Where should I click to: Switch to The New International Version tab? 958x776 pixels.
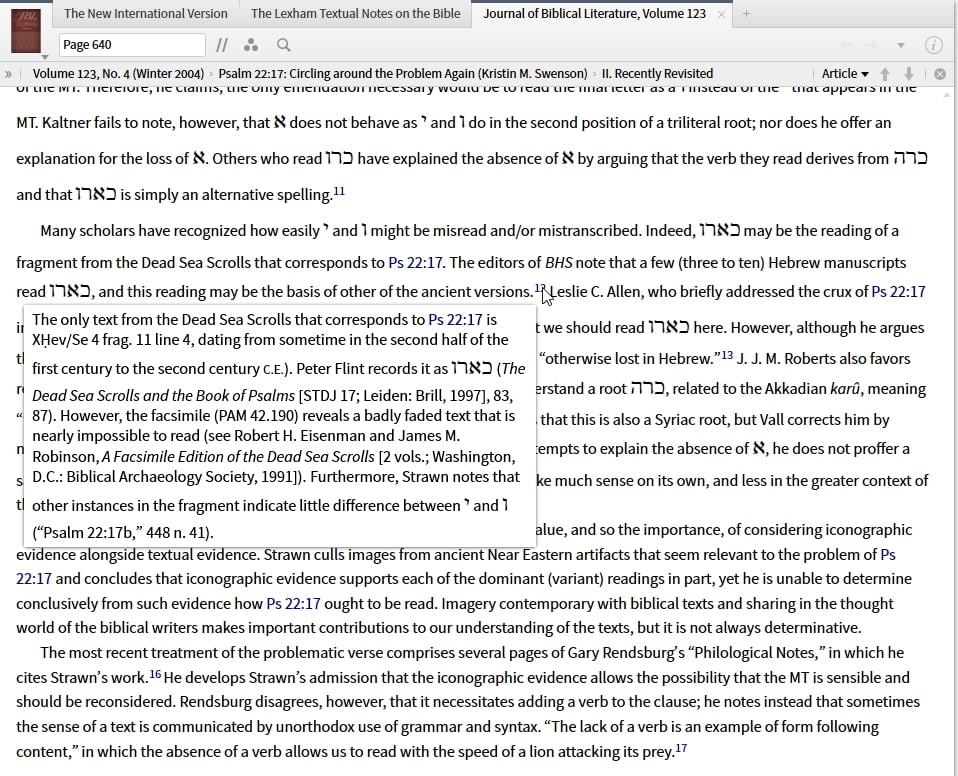tap(145, 13)
